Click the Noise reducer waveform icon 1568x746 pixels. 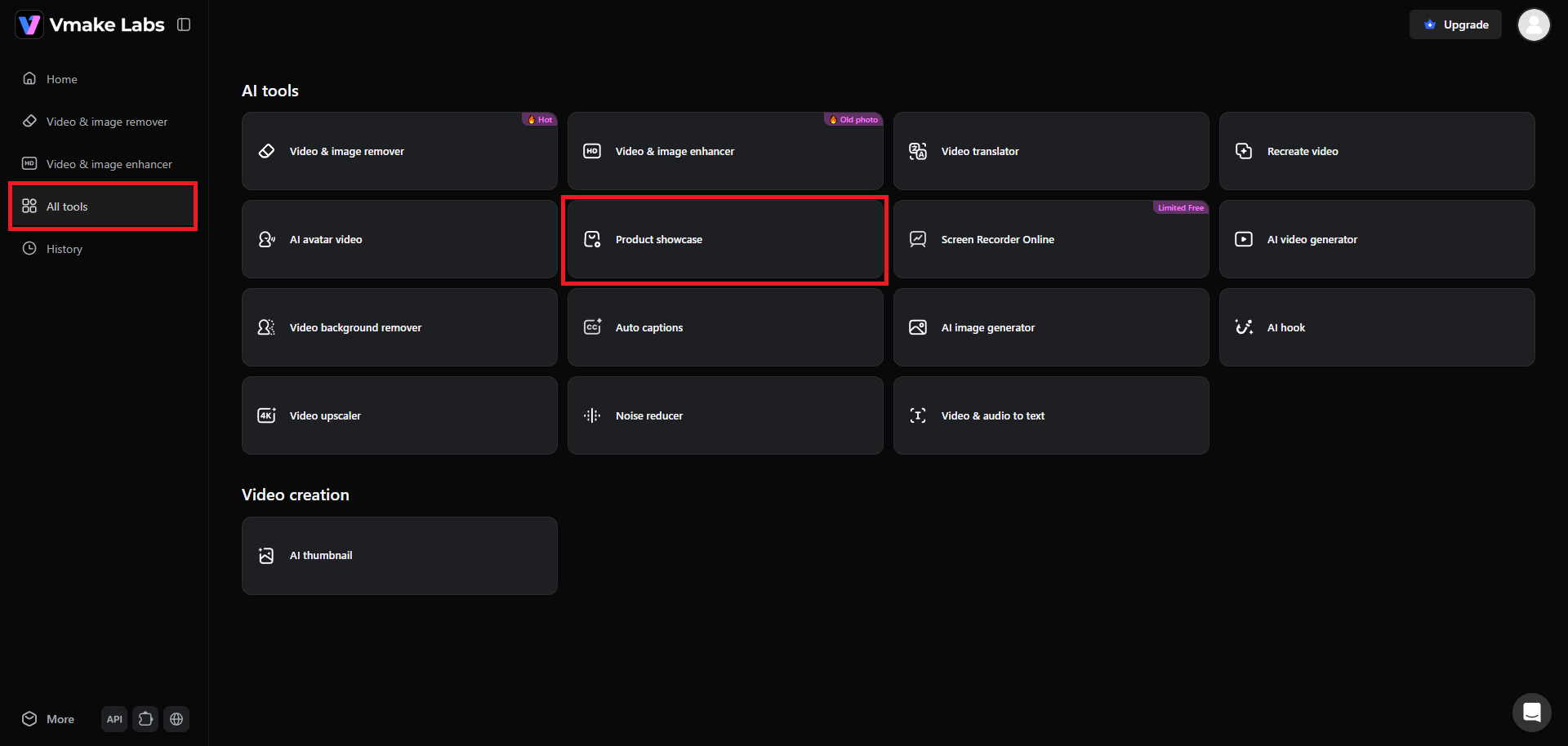click(592, 415)
